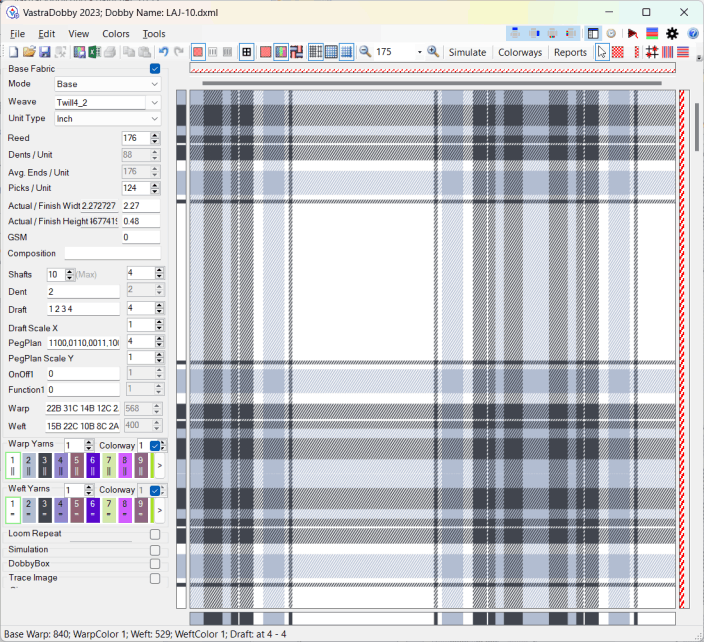Click the Save file toolbar icon
The width and height of the screenshot is (704, 642).
tap(45, 52)
